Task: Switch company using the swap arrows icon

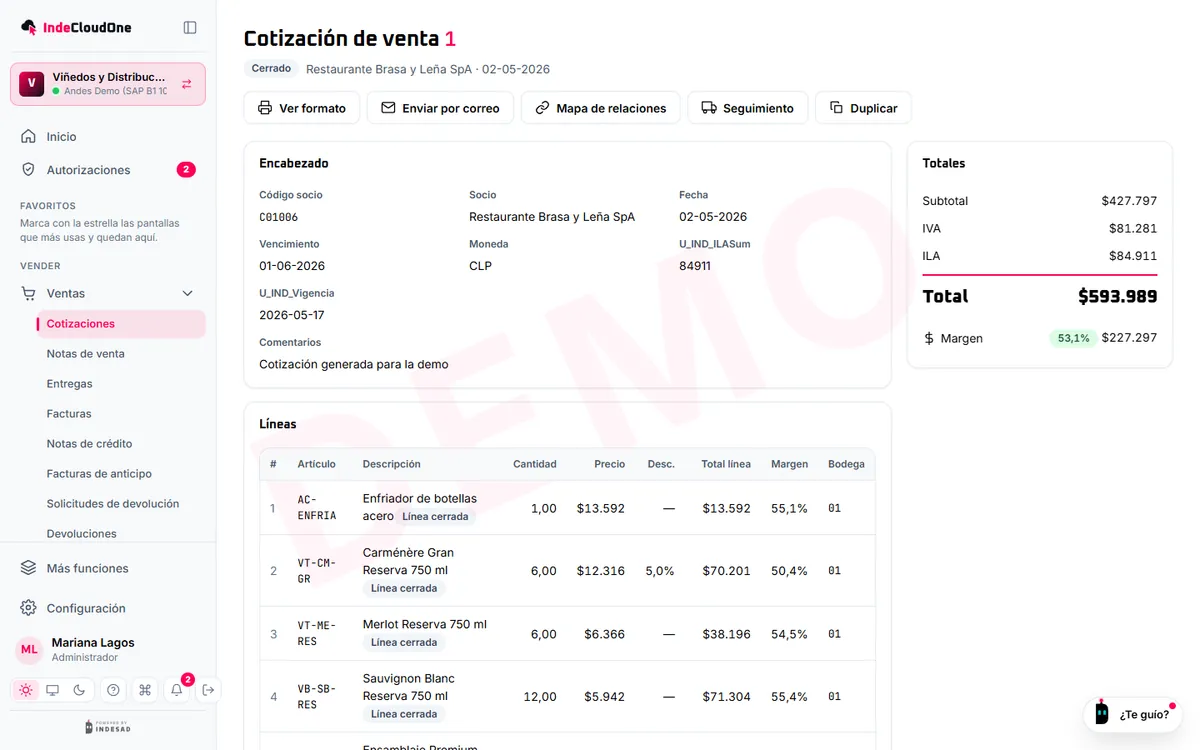Action: tap(187, 84)
